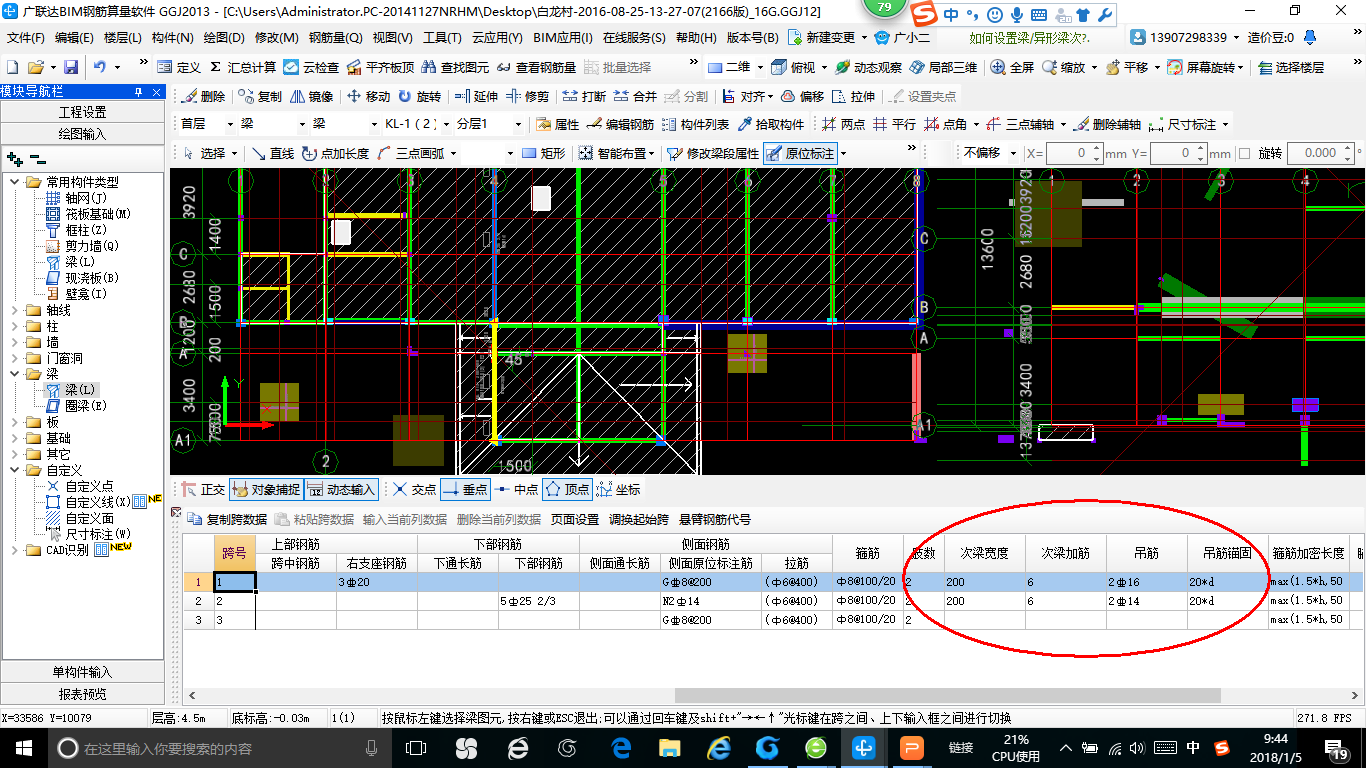Click the save disk icon

(71, 67)
